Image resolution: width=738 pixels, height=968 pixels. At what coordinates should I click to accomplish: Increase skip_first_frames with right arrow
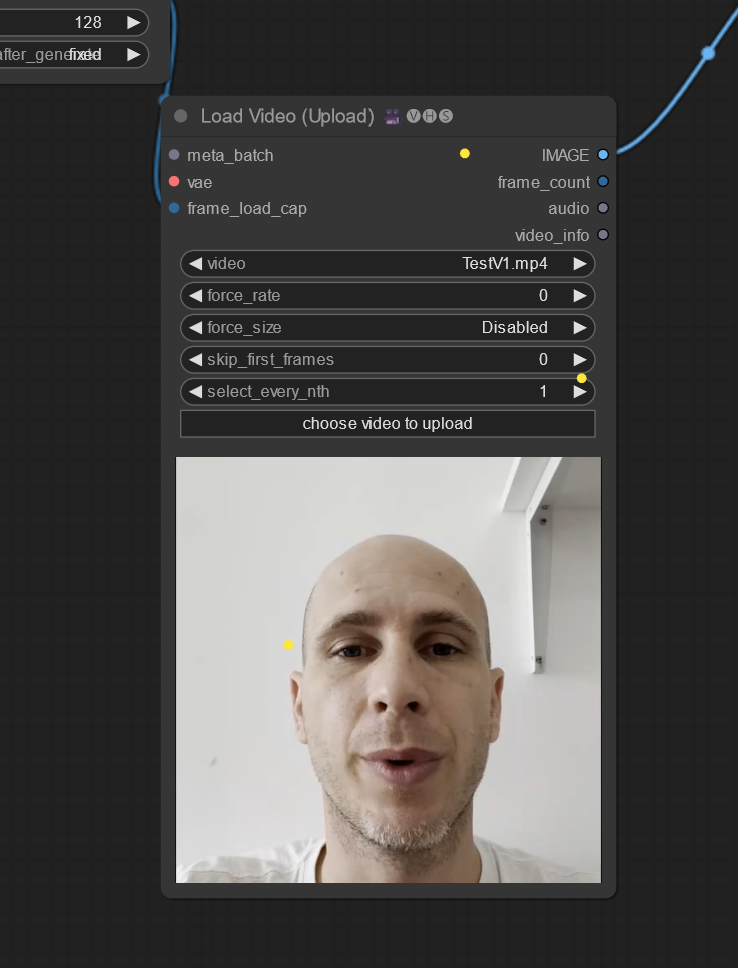pos(579,360)
